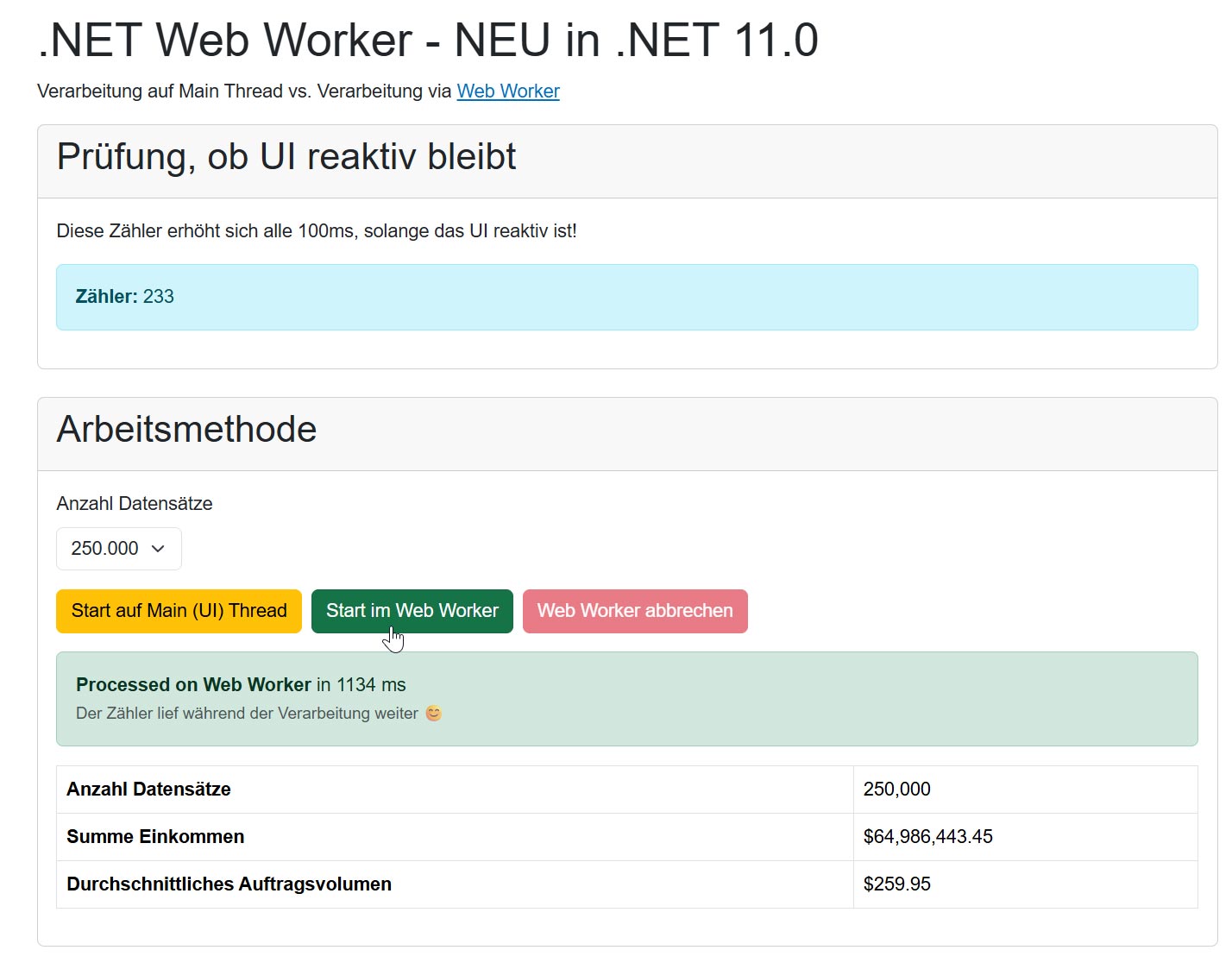Click the dropdown chevron next to 250.000
1232x969 pixels.
(158, 549)
